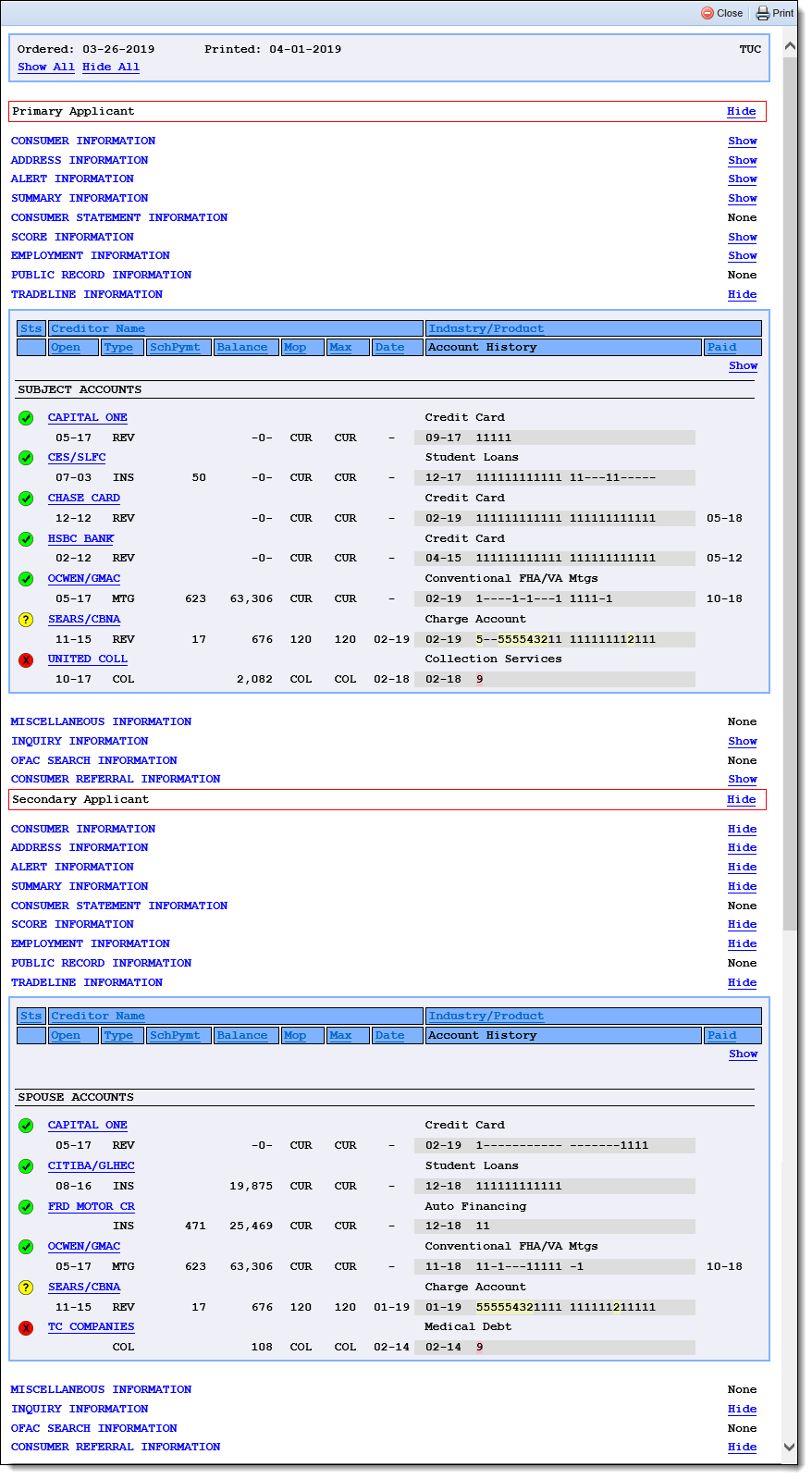Image resolution: width=812 pixels, height=1479 pixels.
Task: Click green check icon beside FRD MOTOR CR
Action: coord(26,1207)
